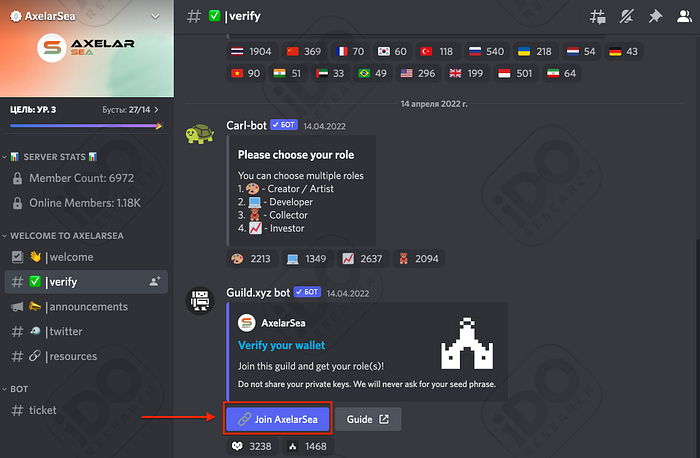Open AxelarSea server dropdown menu
700x458 pixels.
(155, 17)
